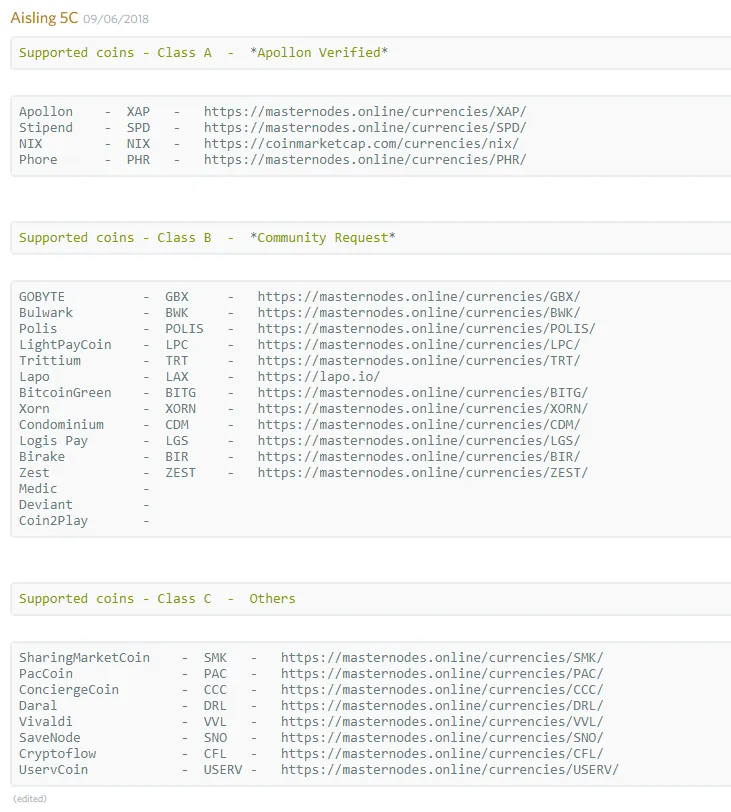Open the Stipend SPD masternodes link

(x=365, y=127)
